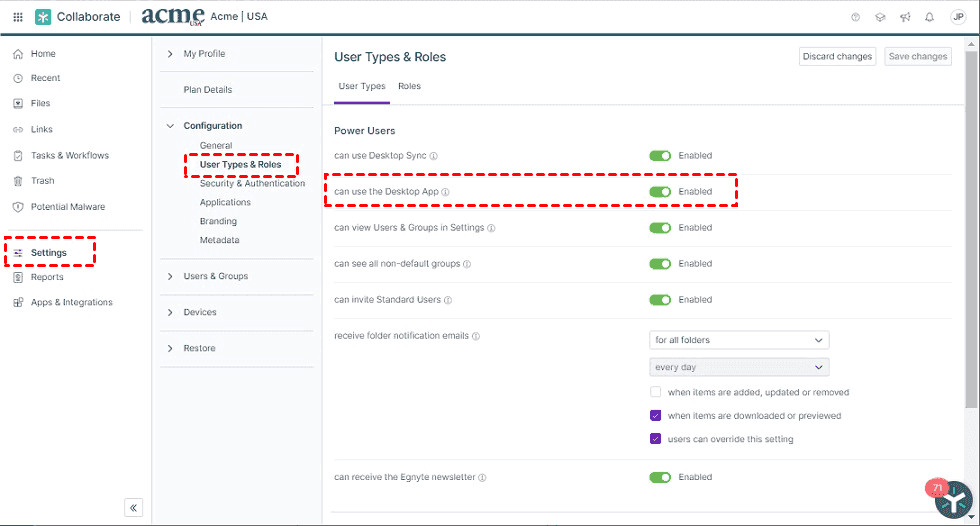Image resolution: width=980 pixels, height=526 pixels.
Task: Open the app grid launcher icon
Action: [17, 17]
